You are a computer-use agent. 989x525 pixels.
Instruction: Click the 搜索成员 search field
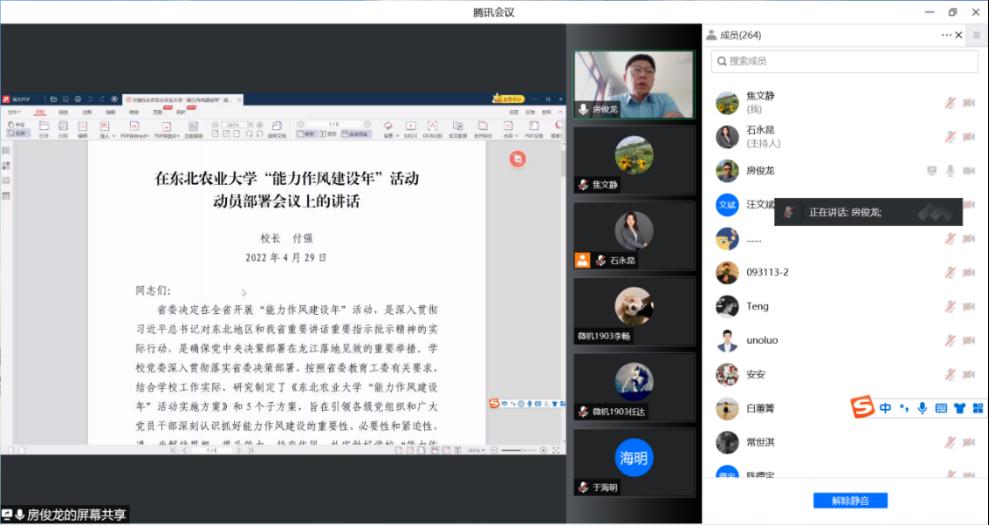(845, 61)
